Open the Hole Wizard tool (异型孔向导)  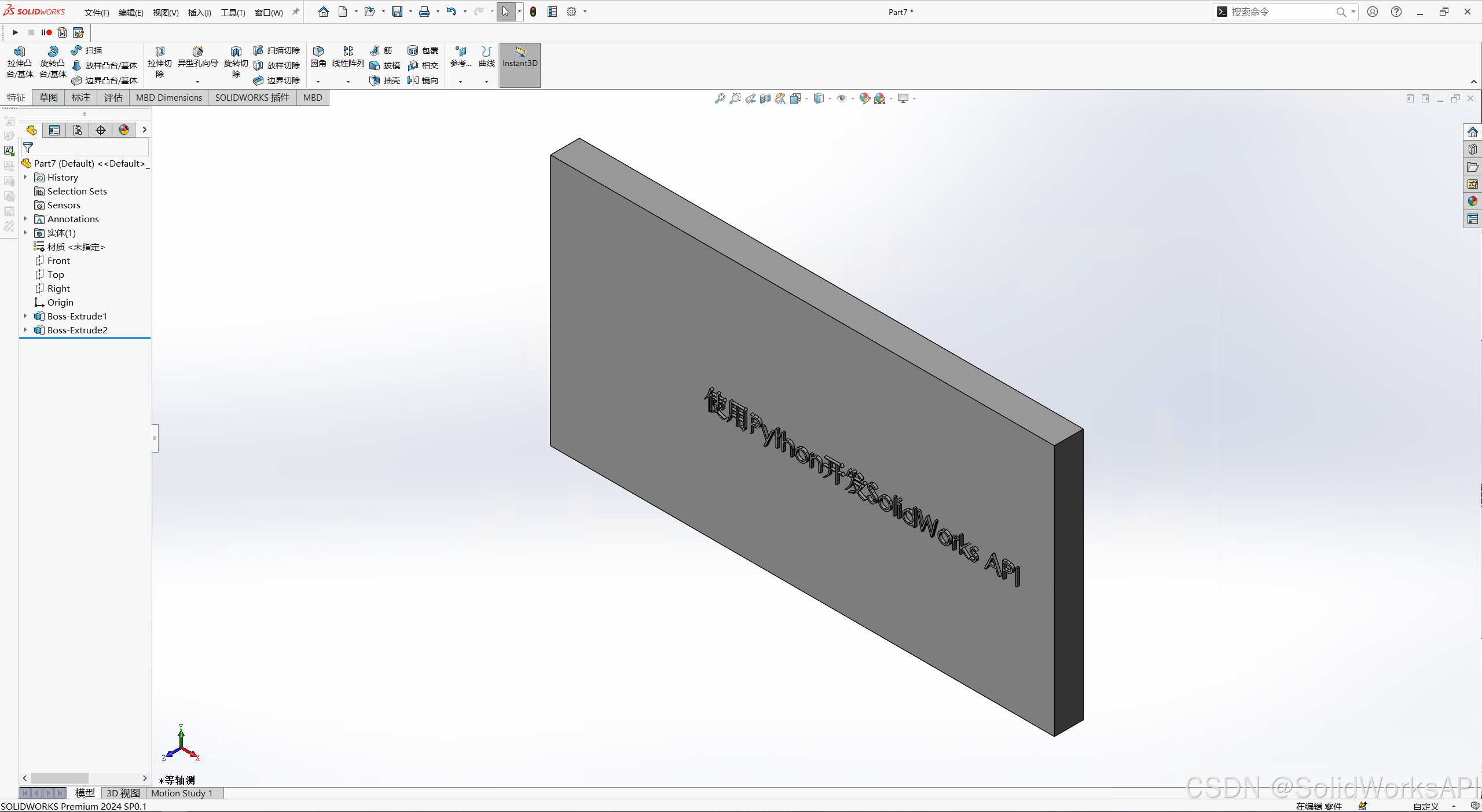point(197,57)
